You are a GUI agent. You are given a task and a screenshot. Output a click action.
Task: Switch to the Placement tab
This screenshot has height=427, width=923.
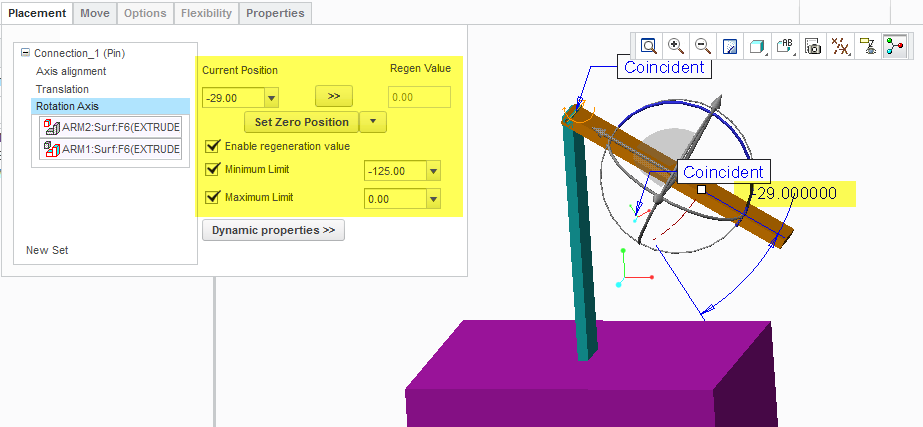pos(37,13)
